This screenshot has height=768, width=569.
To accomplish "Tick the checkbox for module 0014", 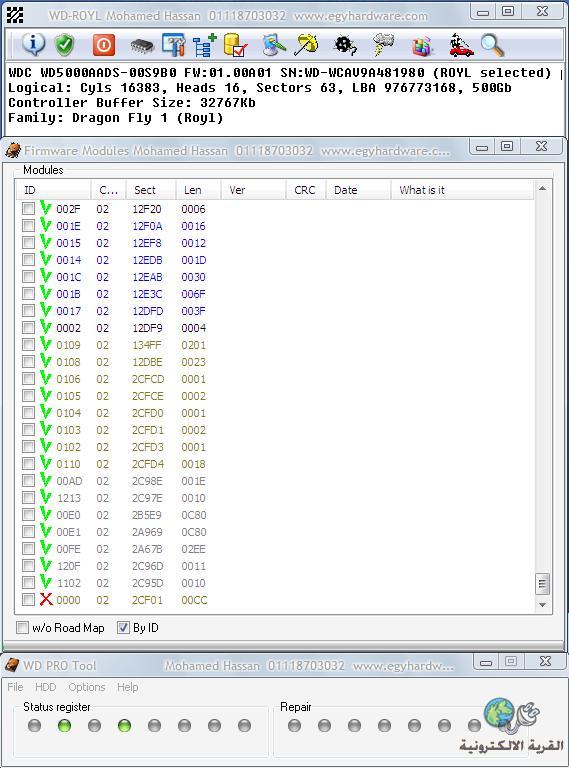I will pos(28,260).
